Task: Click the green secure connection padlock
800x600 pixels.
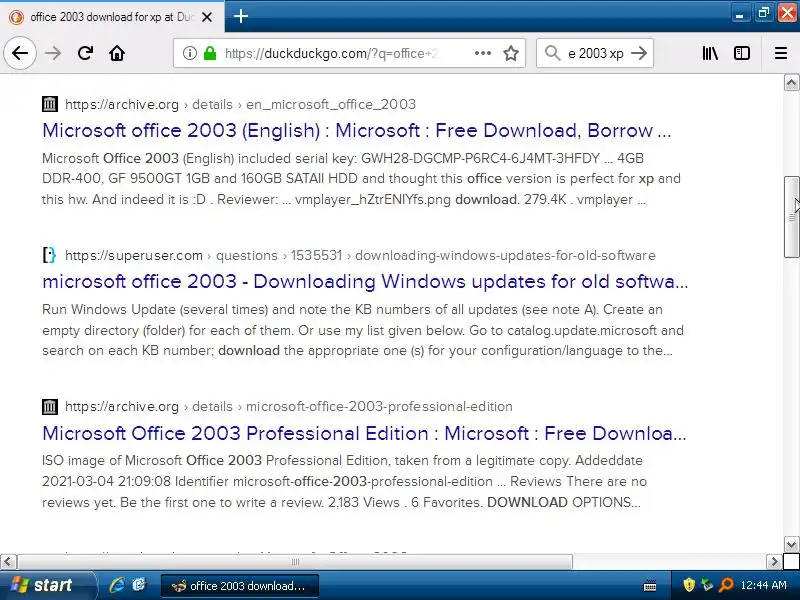Action: [x=210, y=53]
